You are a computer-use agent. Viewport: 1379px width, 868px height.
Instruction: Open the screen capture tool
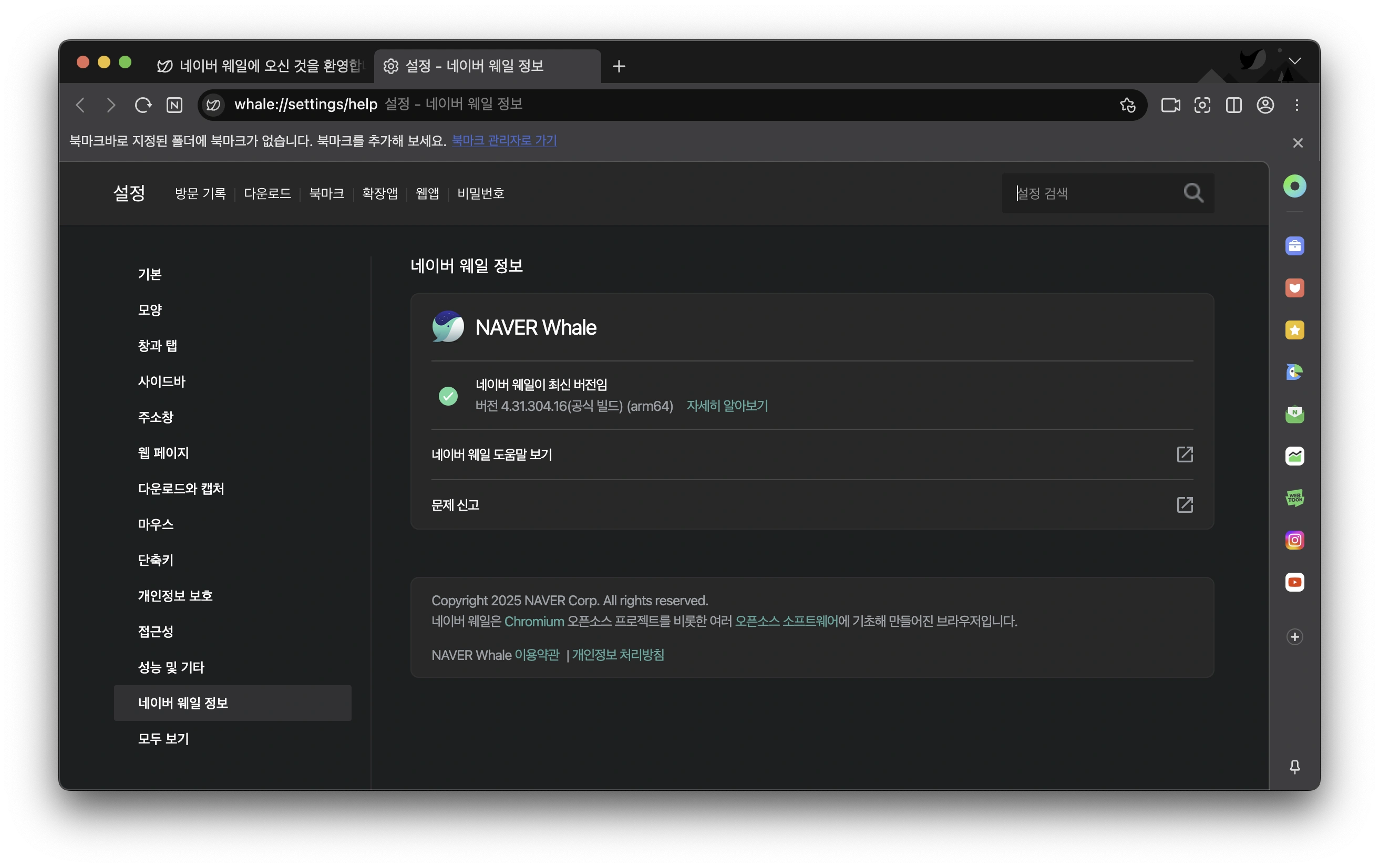pyautogui.click(x=1202, y=105)
